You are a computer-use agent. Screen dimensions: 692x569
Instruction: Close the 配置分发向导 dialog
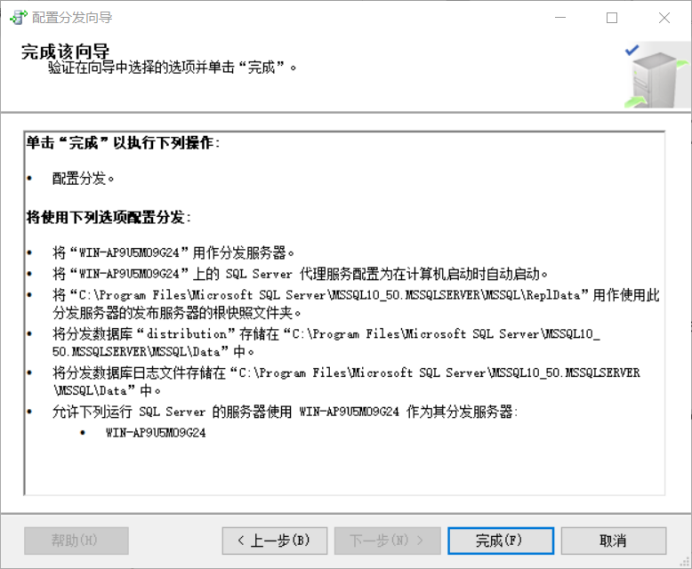pos(664,18)
